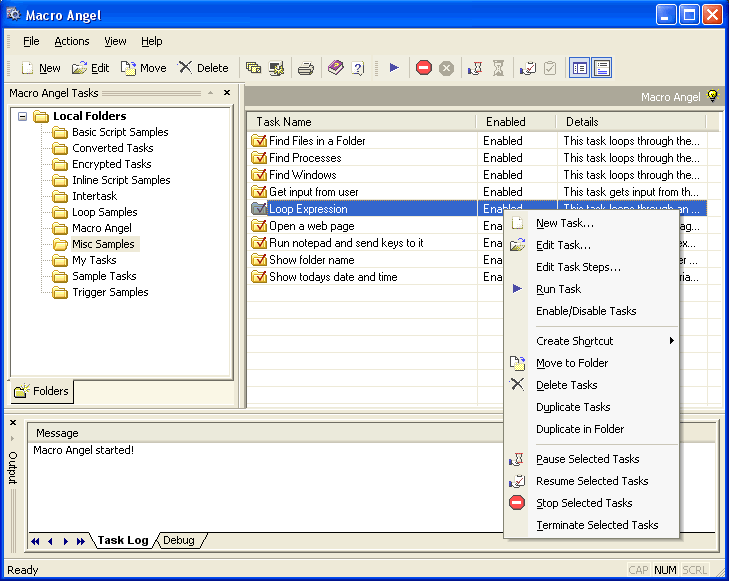Collapse the Local Folders tree node
The image size is (729, 581).
pos(22,116)
